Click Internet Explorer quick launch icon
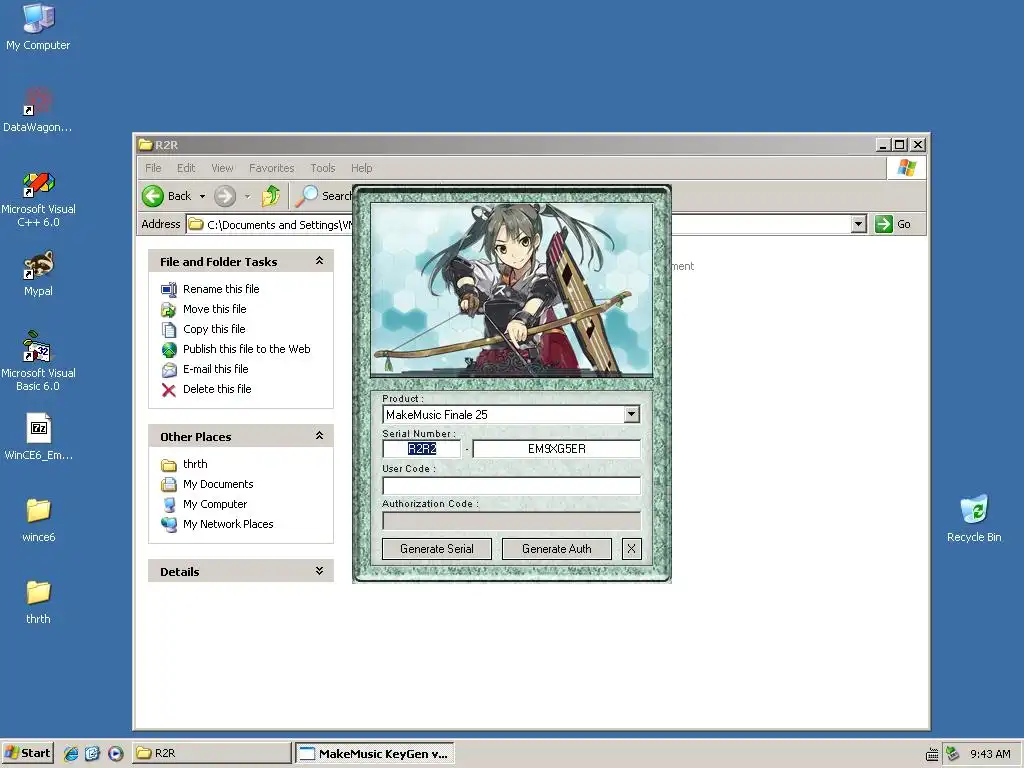The image size is (1024, 768). [x=71, y=754]
